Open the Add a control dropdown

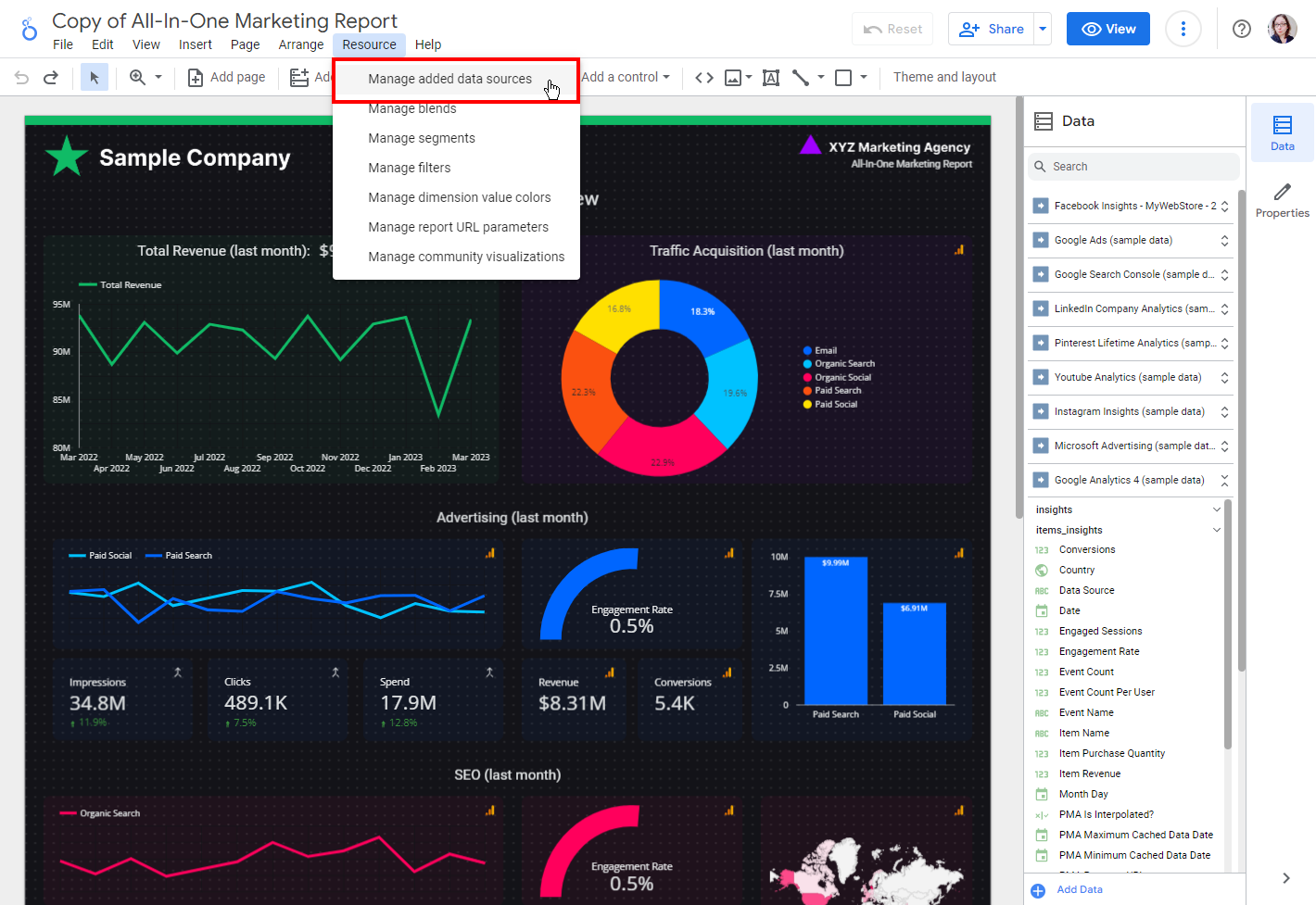626,77
